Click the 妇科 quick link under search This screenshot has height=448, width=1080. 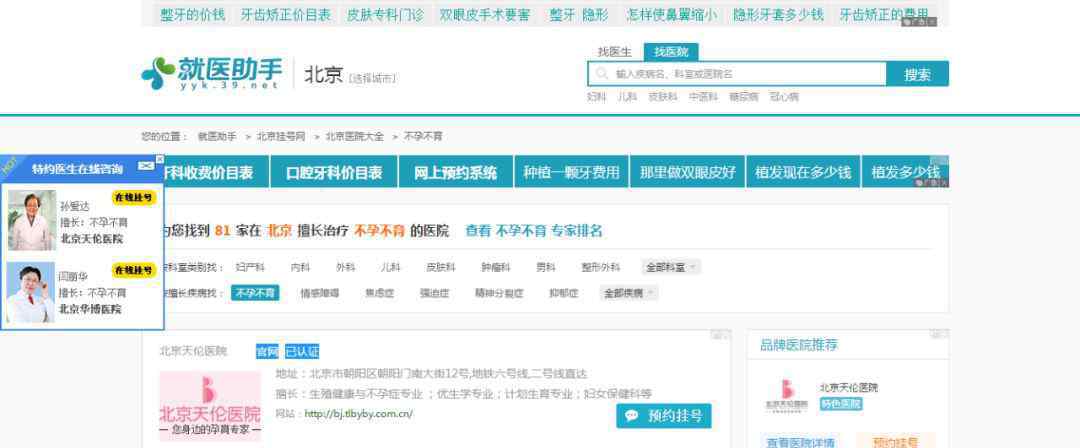pos(596,97)
